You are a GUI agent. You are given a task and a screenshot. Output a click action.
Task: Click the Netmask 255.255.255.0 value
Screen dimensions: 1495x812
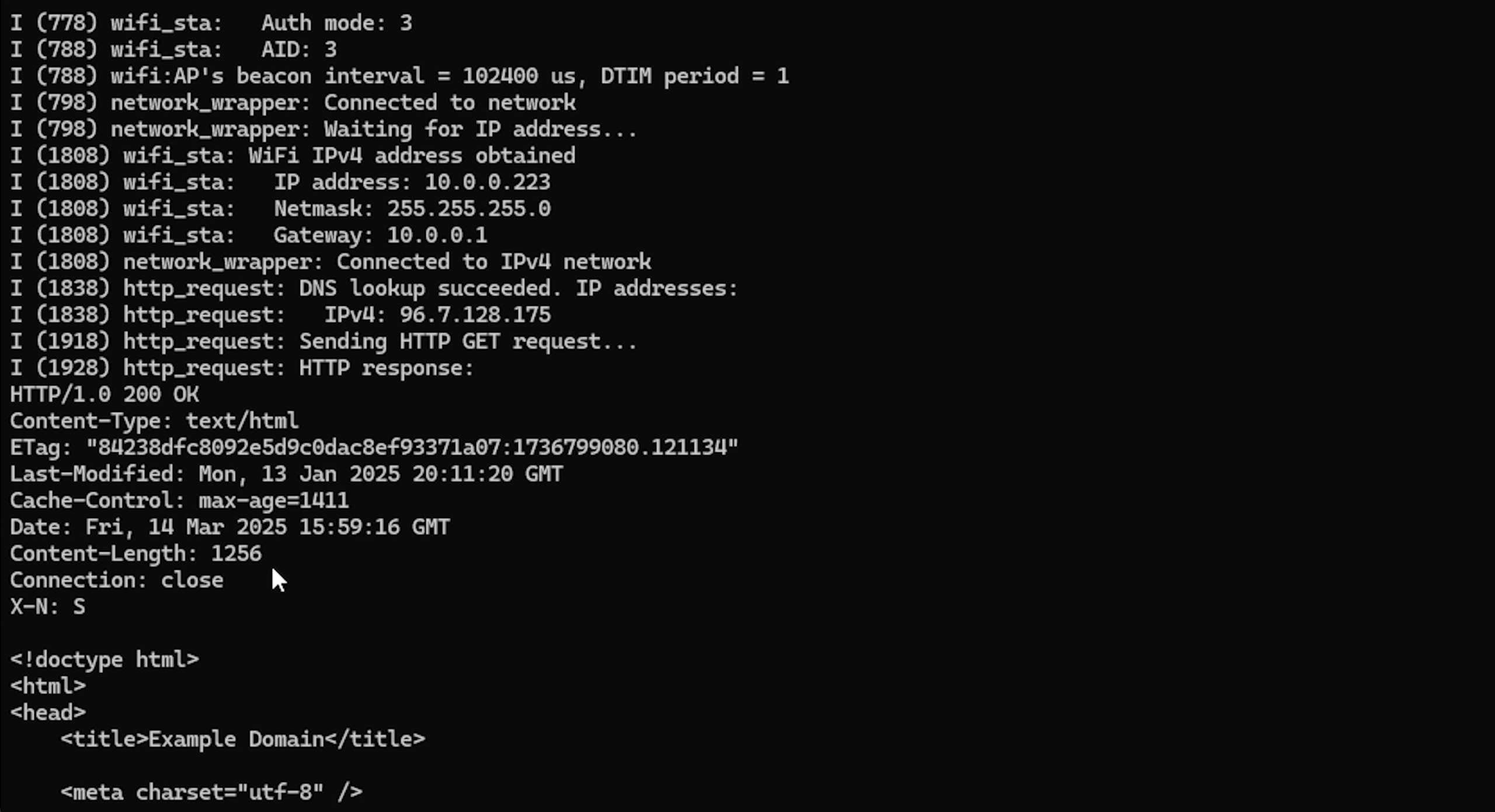click(468, 208)
